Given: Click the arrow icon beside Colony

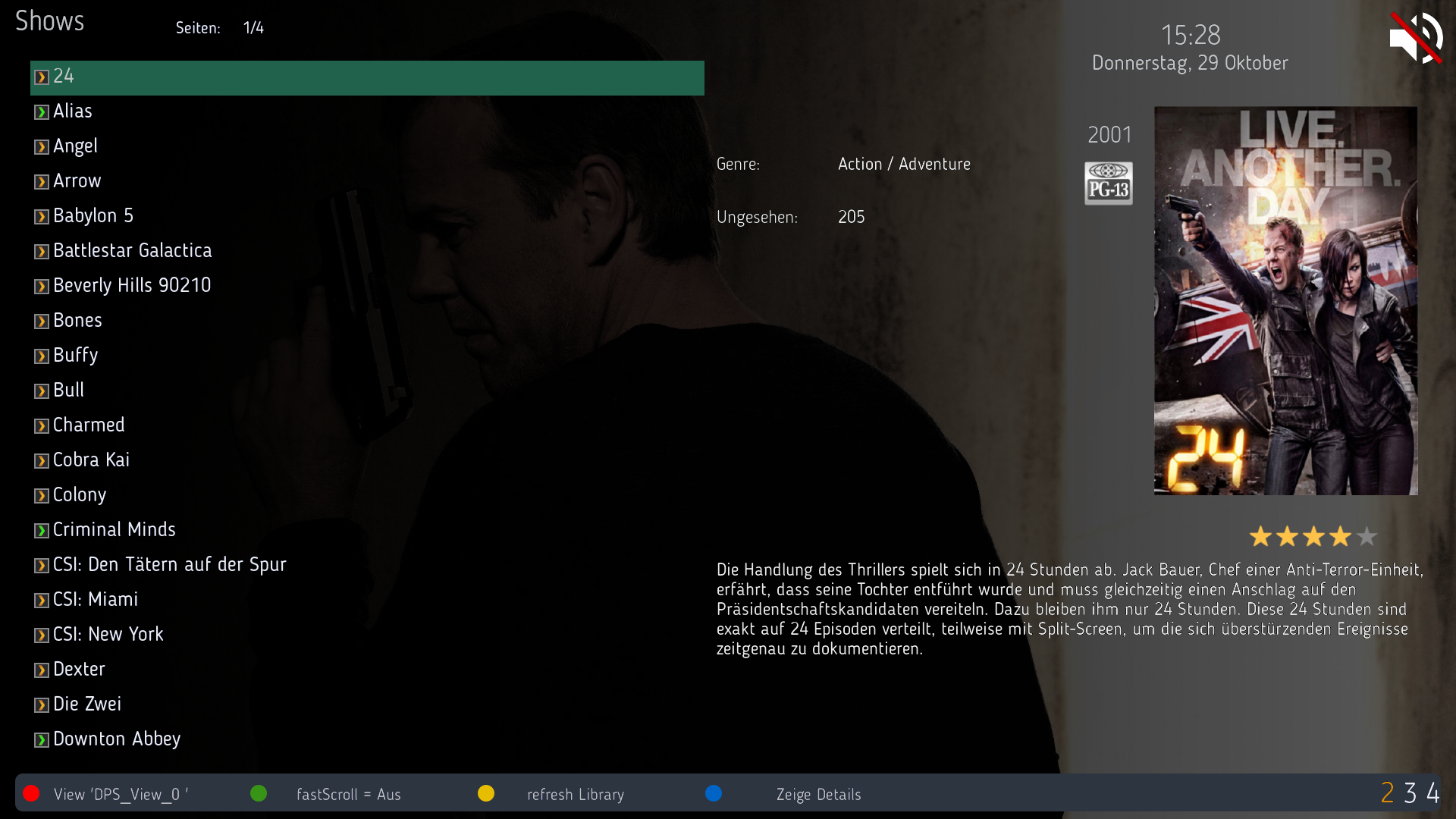Looking at the screenshot, I should click(42, 496).
